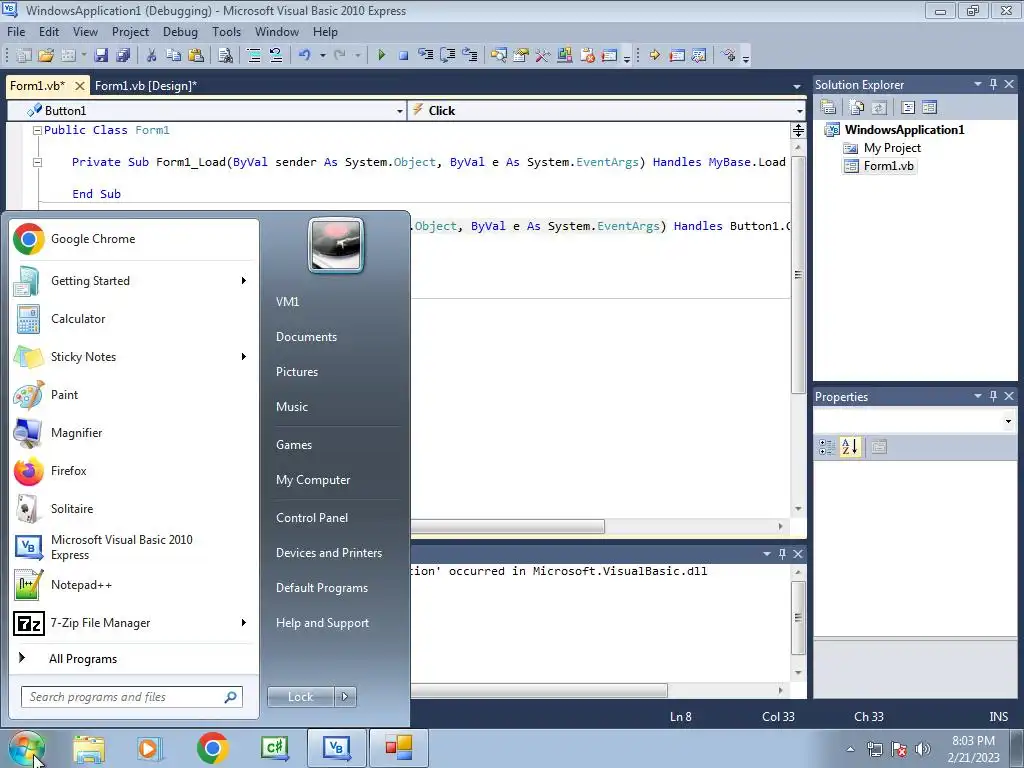Screen dimensions: 1024x768
Task: Open the Project menu
Action: pos(130,31)
